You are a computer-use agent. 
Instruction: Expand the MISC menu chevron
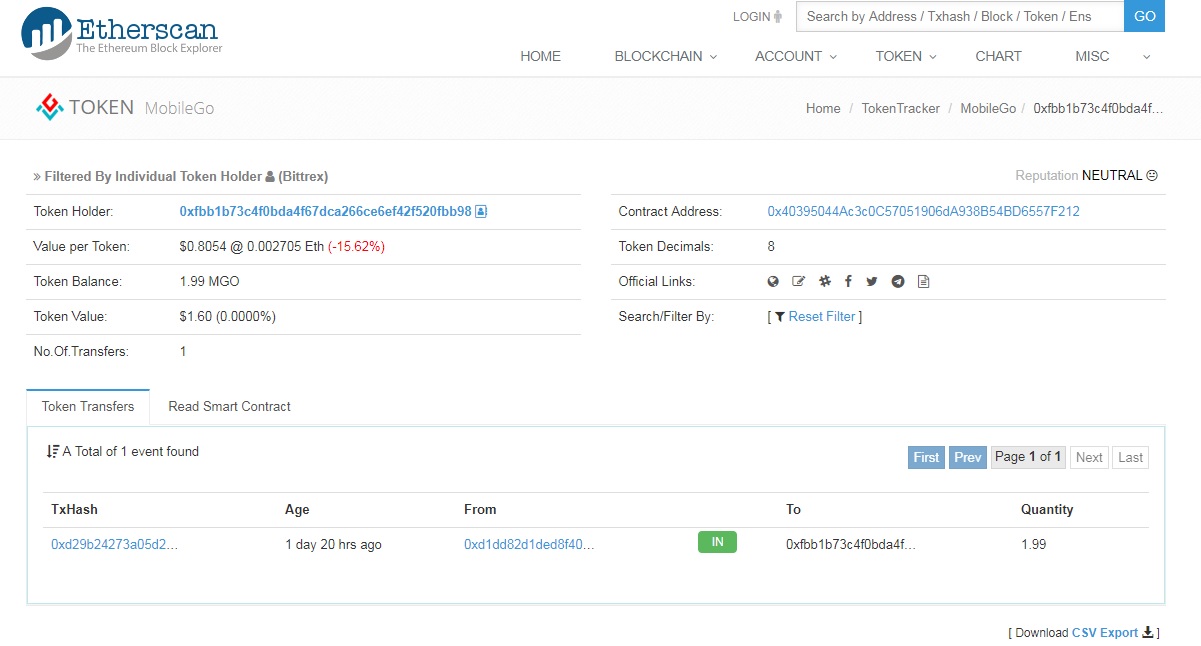click(x=1147, y=57)
